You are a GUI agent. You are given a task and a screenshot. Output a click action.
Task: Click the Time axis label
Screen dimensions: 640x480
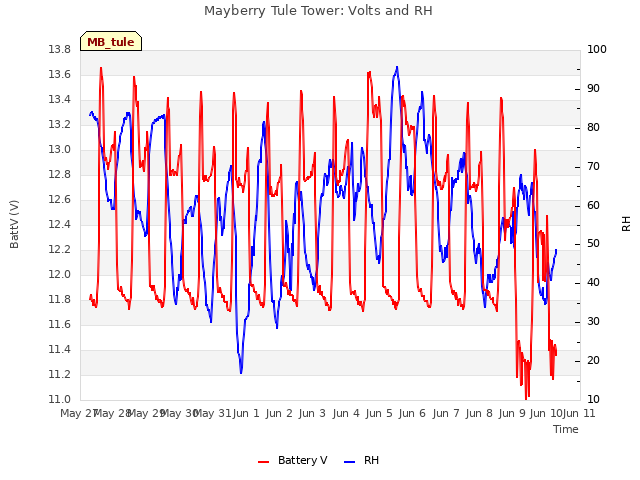tap(566, 429)
